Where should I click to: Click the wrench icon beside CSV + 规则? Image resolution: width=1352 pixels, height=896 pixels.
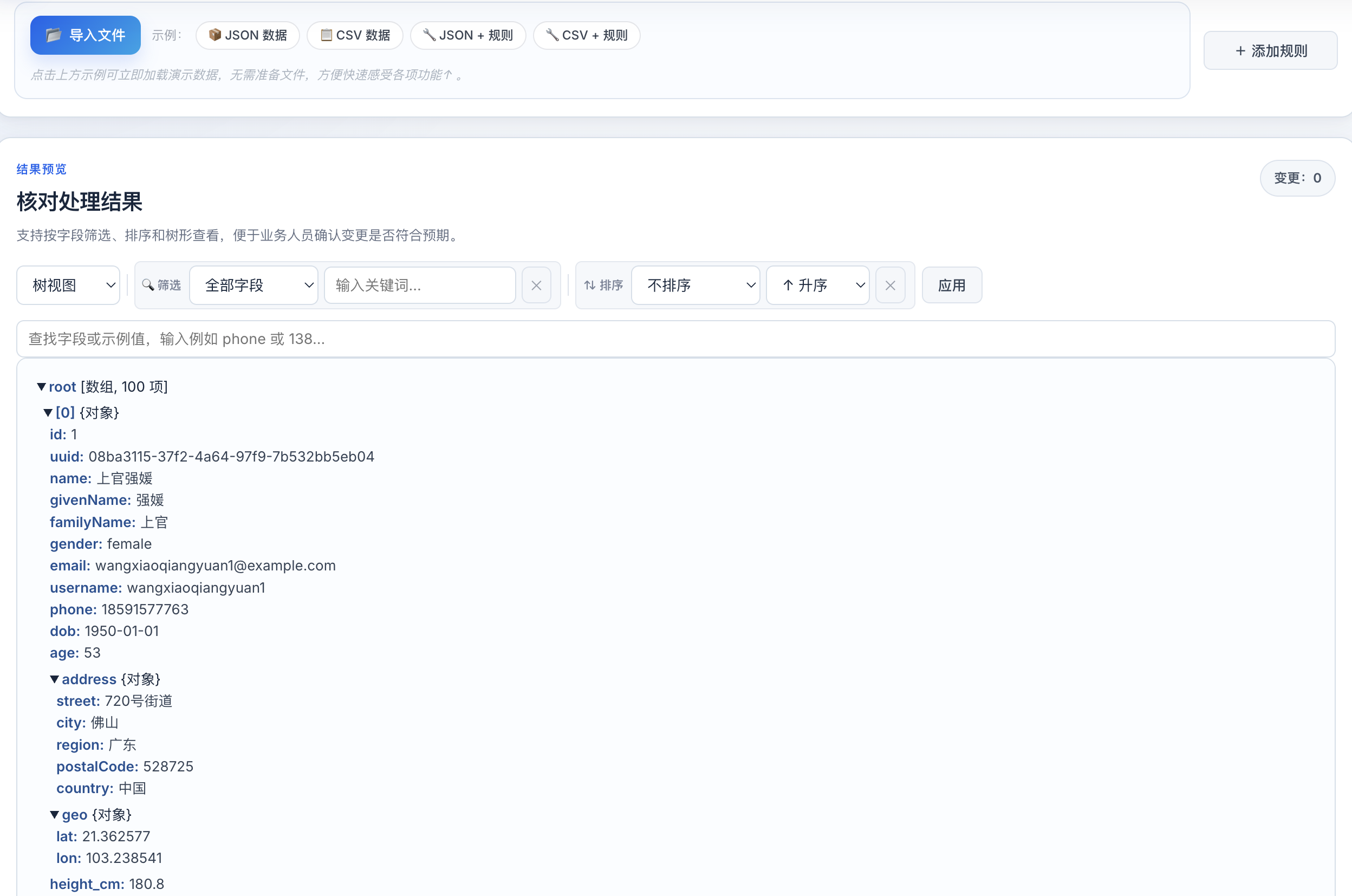pyautogui.click(x=551, y=35)
